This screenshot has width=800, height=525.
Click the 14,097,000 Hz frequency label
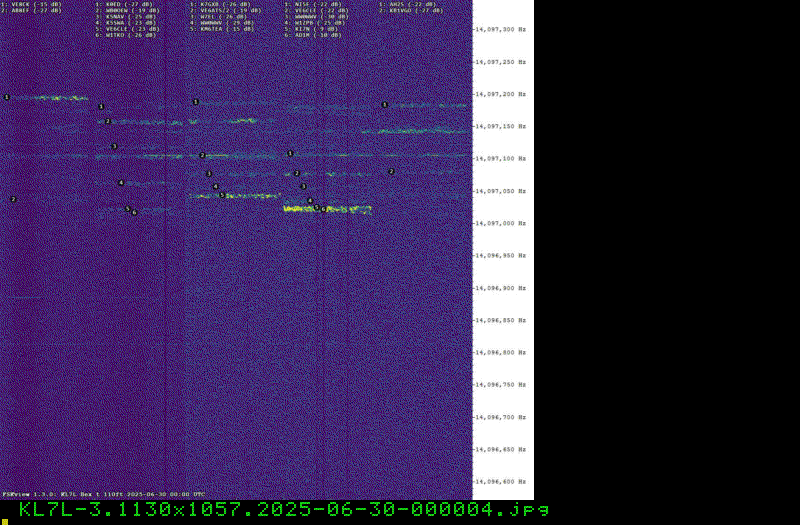coord(501,223)
